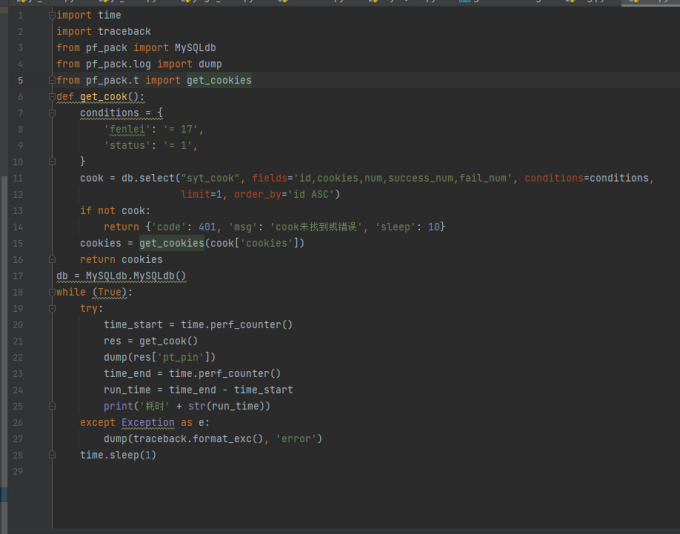Click 'pf_pack.log' module on line 4

[x=118, y=64]
